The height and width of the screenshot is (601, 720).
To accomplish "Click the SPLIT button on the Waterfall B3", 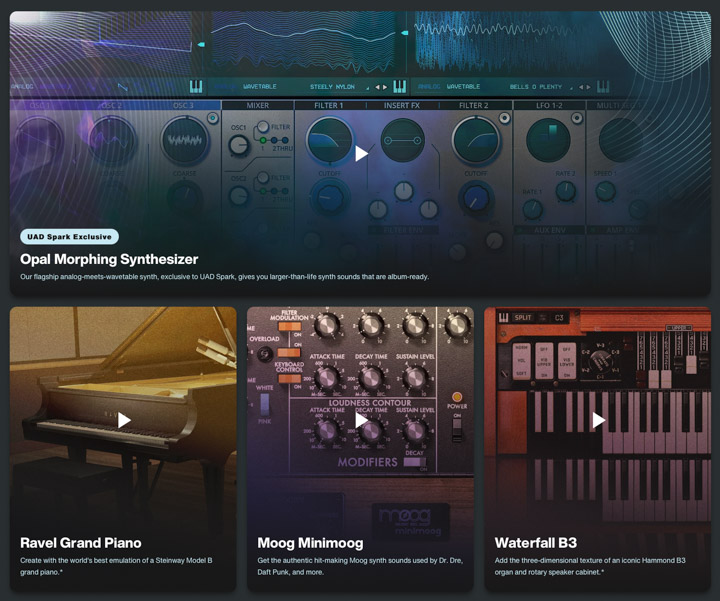I will click(x=523, y=317).
